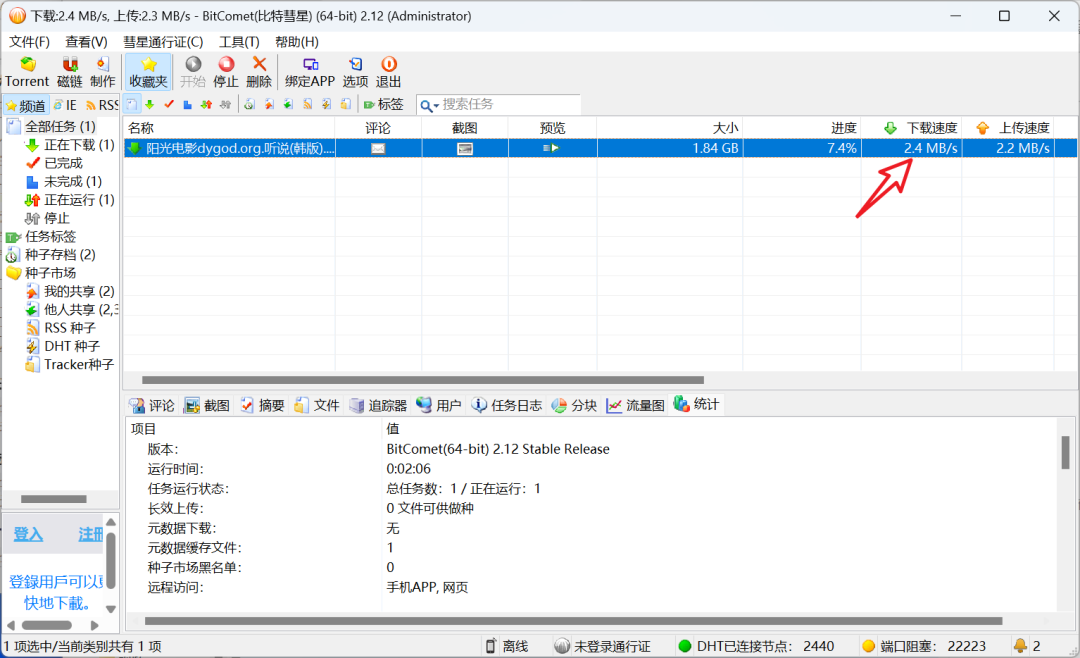Toggle the 收藏夹 favorites panel

point(148,72)
